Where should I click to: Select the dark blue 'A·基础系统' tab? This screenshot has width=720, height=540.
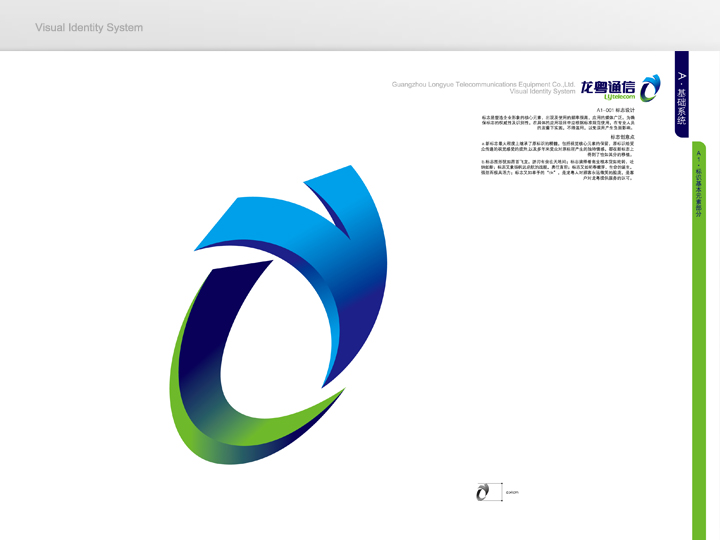[681, 94]
